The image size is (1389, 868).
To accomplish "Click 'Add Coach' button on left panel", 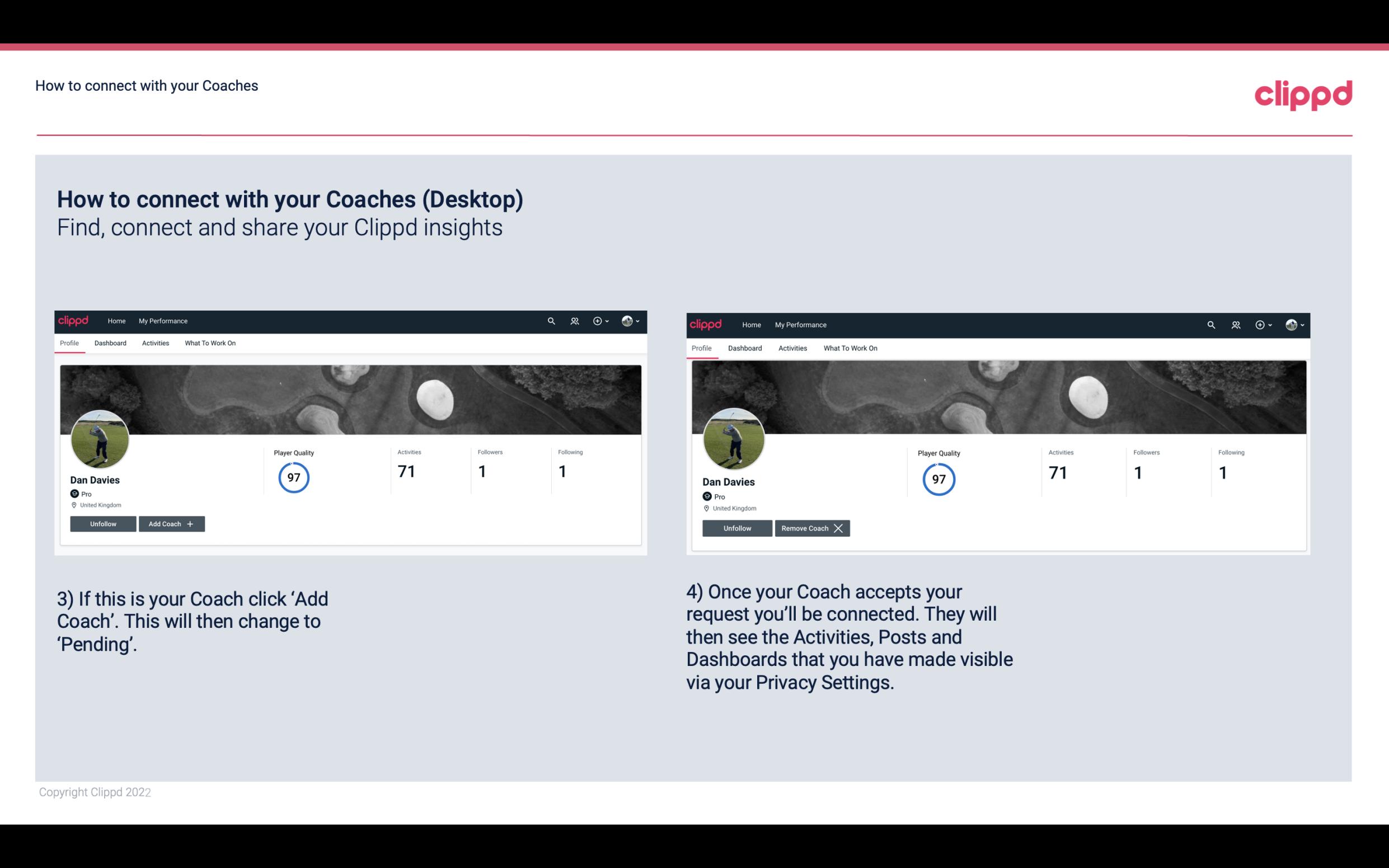I will [171, 524].
